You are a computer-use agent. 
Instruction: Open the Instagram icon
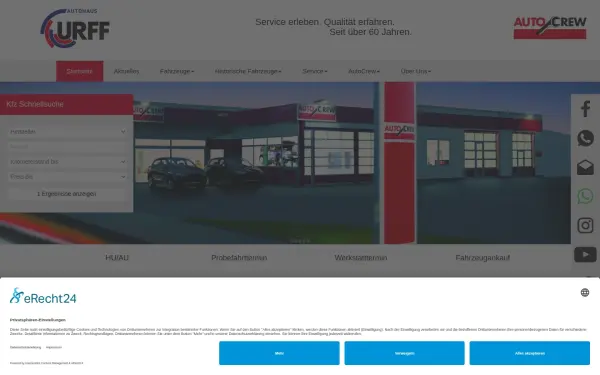[585, 225]
